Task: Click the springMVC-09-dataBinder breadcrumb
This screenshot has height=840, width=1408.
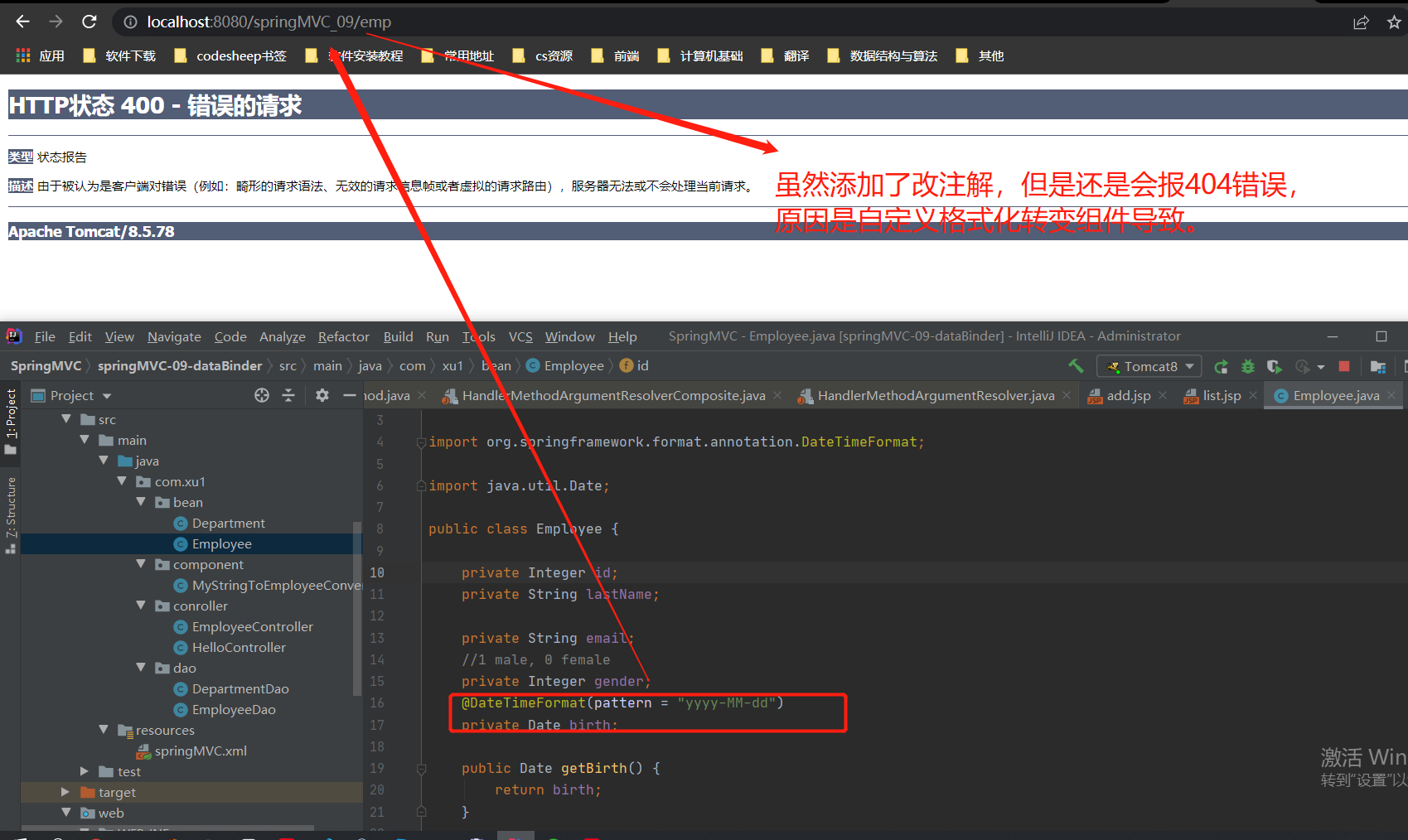Action: click(180, 366)
